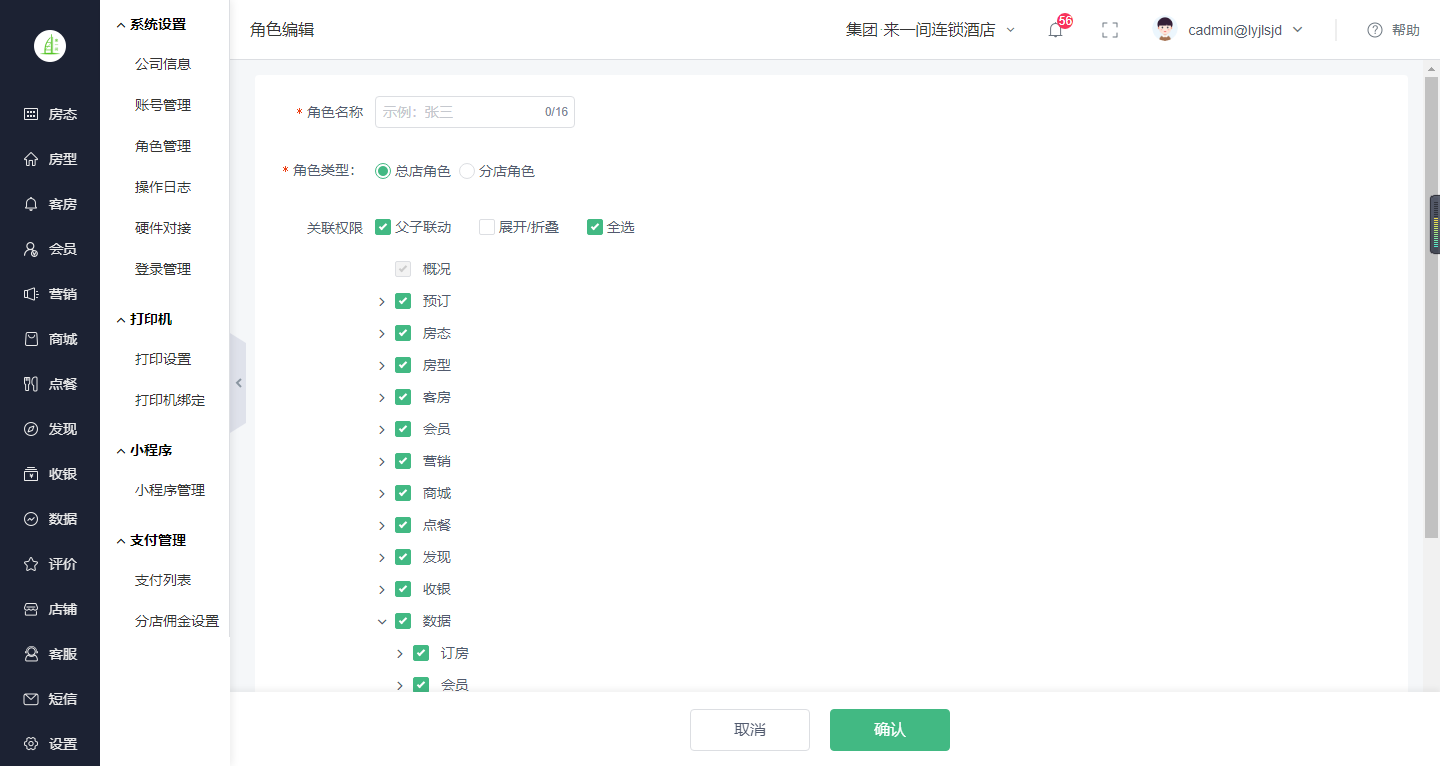Open the cadmin@lyjlsjd account dropdown

(1245, 30)
